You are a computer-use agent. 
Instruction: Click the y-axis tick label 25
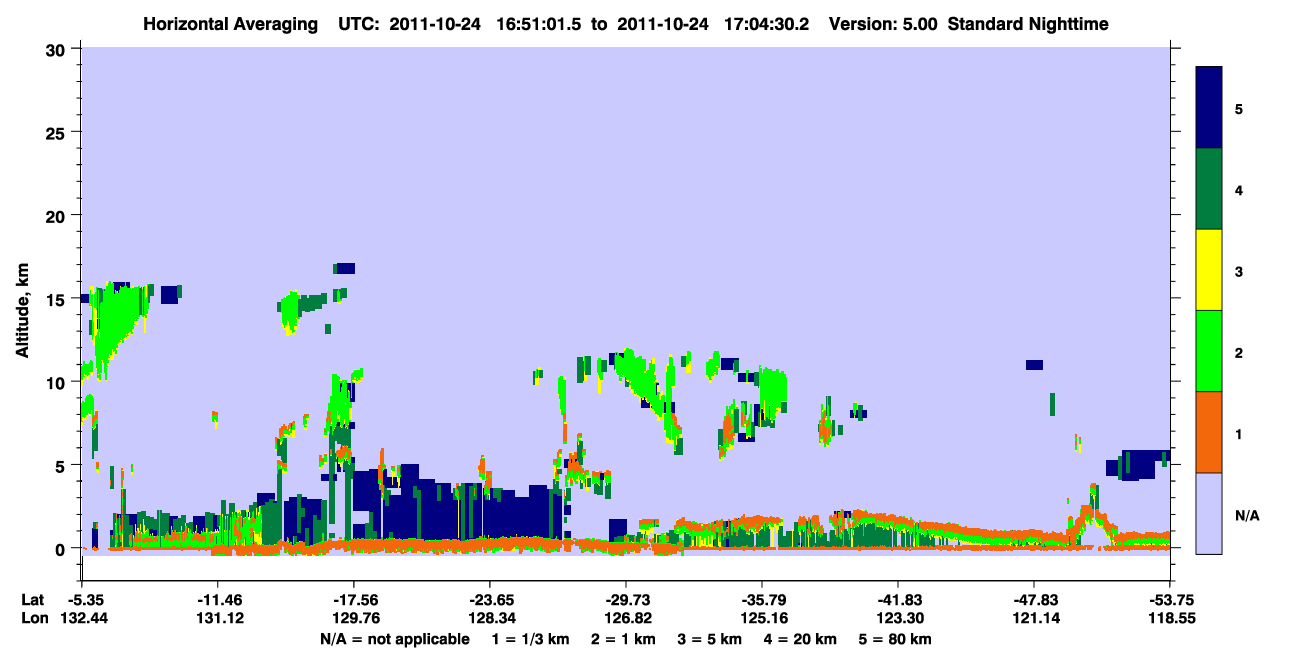[x=57, y=132]
